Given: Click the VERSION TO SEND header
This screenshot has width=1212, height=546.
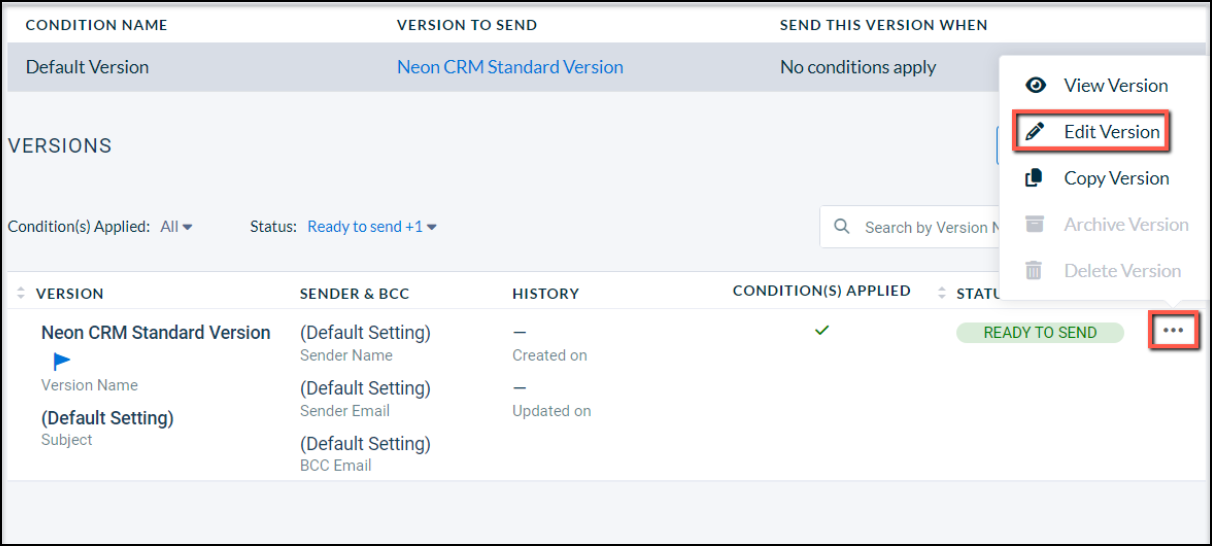Looking at the screenshot, I should (467, 24).
